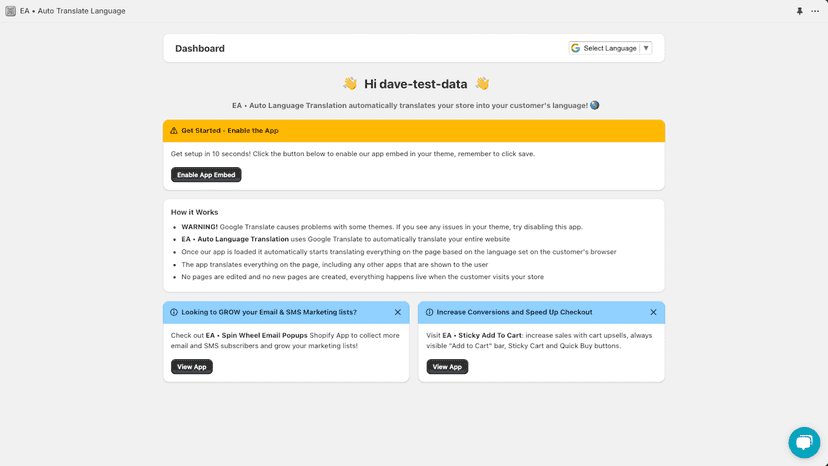Click the EA app logo icon

pyautogui.click(x=10, y=11)
